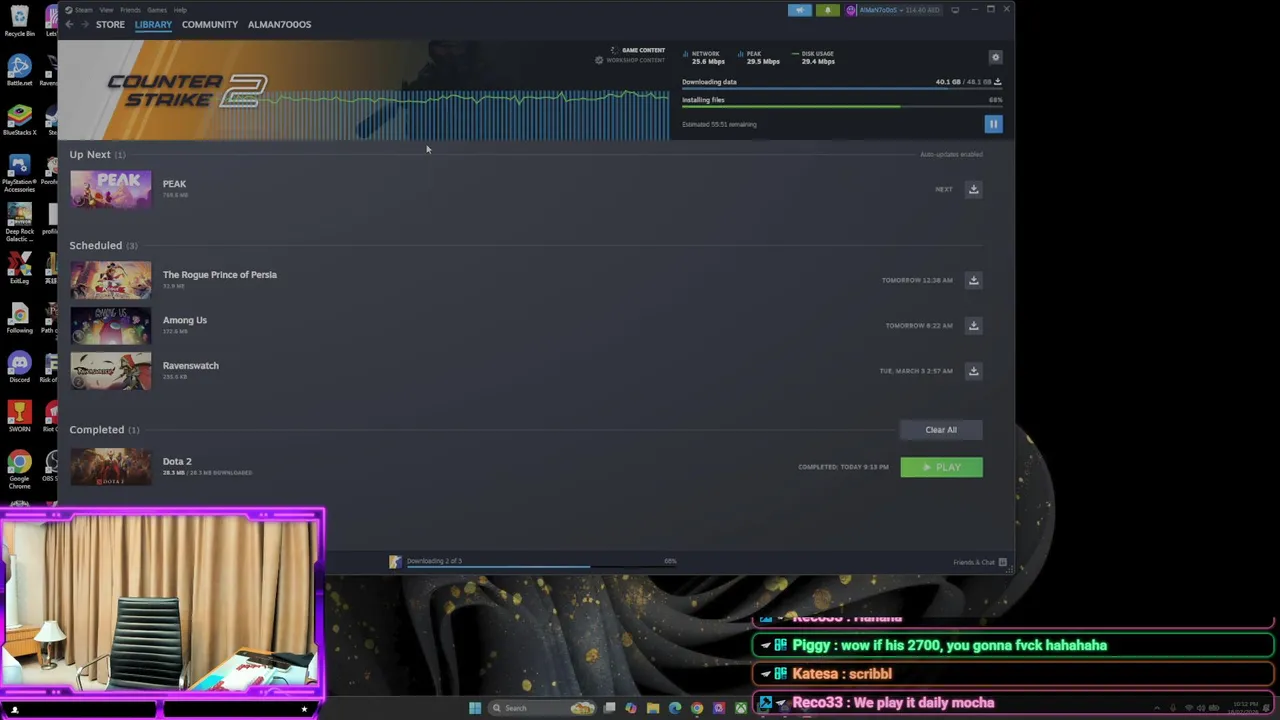Image resolution: width=1280 pixels, height=720 pixels.
Task: Open BlueStacks X desktop shortcut
Action: coord(19,120)
